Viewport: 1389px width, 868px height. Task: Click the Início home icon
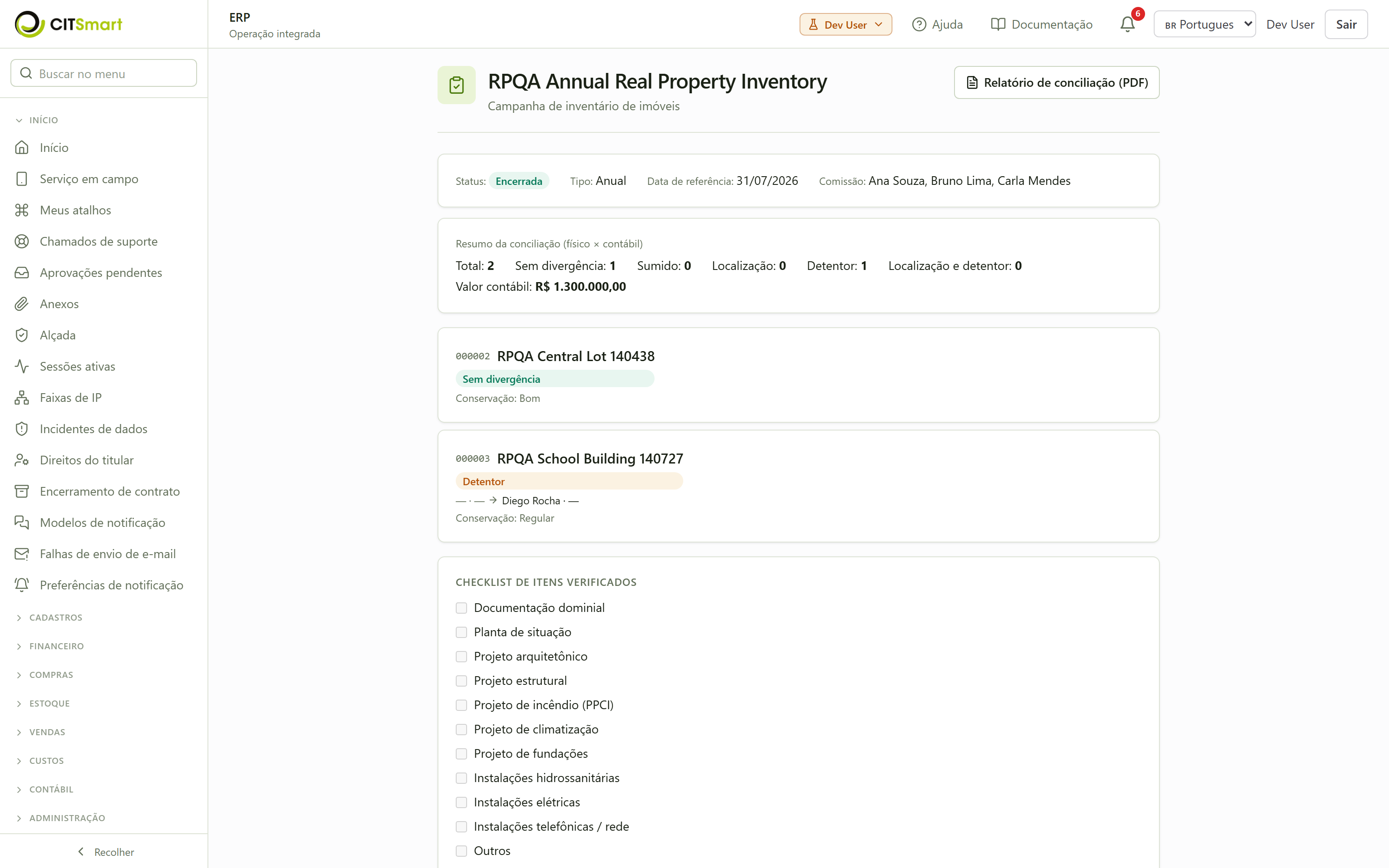[22, 148]
